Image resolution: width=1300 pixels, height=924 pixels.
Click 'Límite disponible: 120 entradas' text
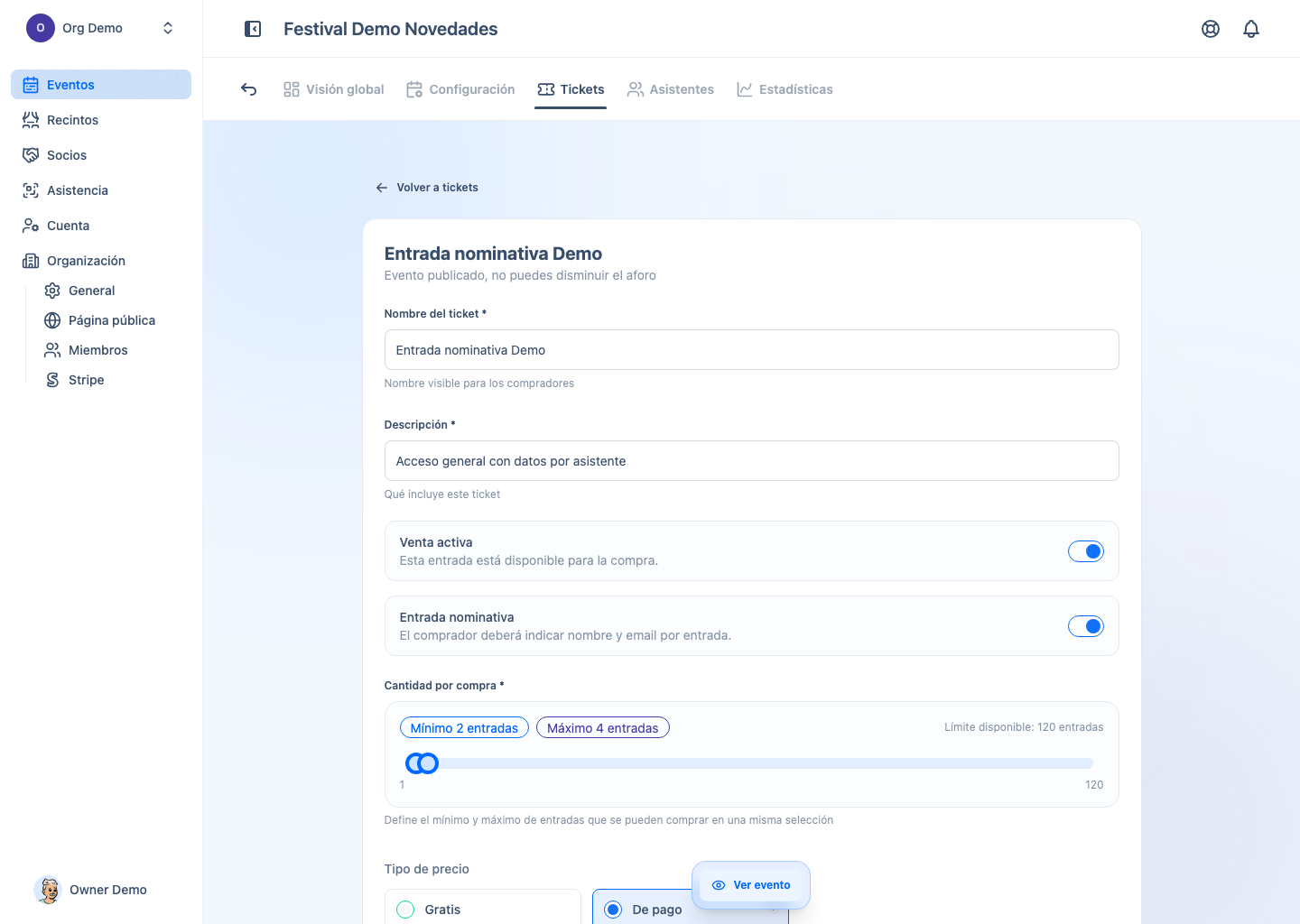click(1024, 727)
